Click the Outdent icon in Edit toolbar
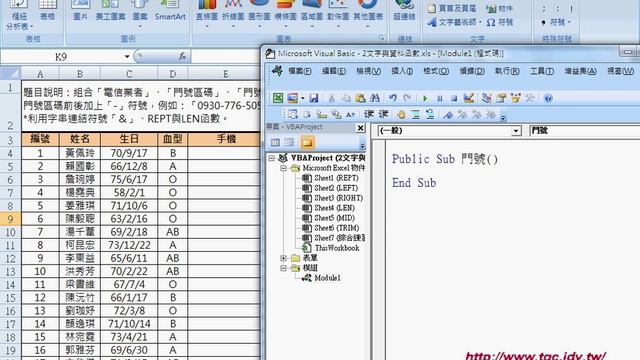Screen dimensions: 640x360 tap(383, 114)
